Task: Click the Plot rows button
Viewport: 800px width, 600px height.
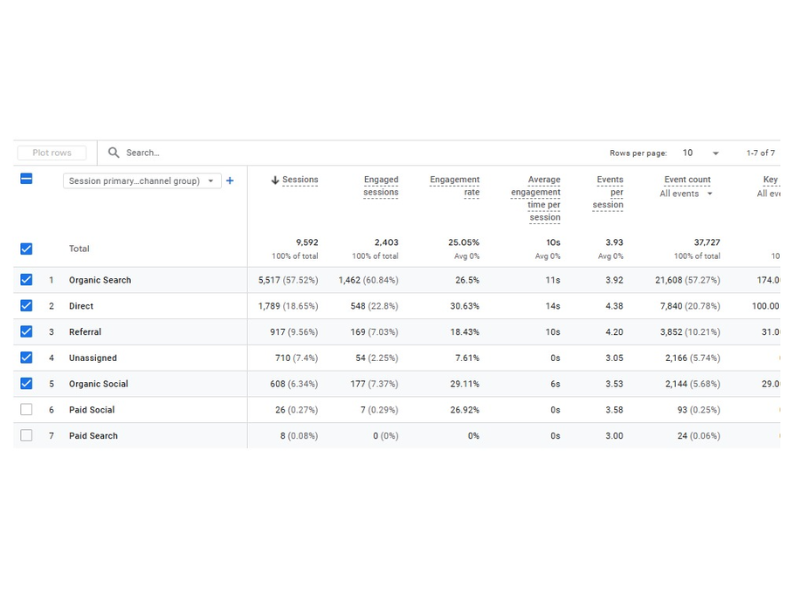Action: pos(52,153)
